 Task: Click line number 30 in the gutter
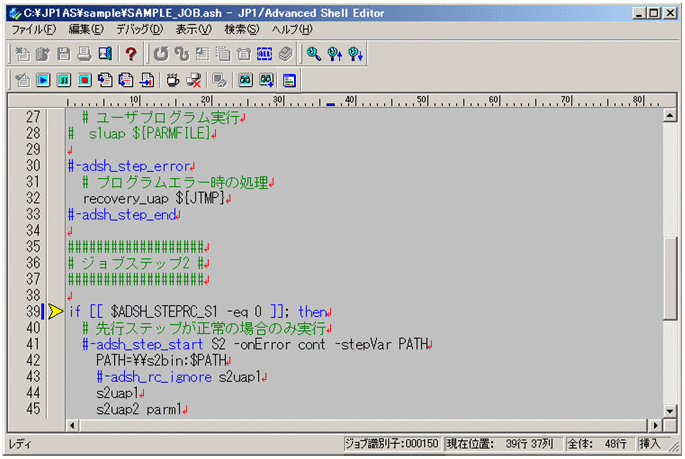point(33,166)
